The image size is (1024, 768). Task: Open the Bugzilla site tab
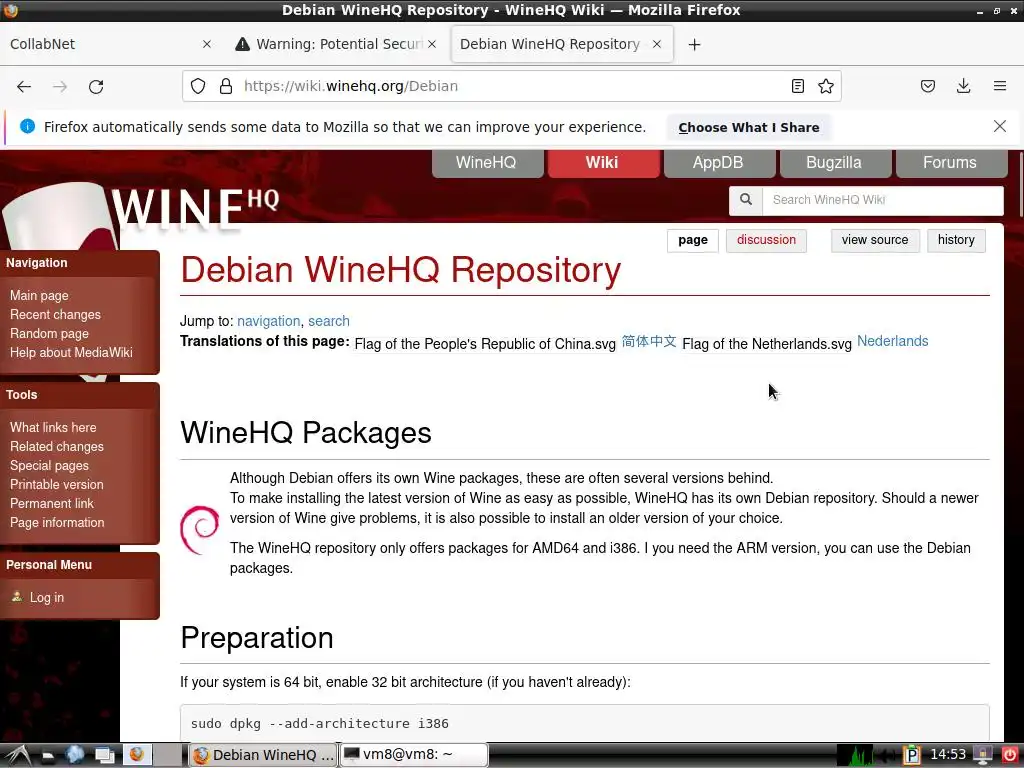pos(835,163)
